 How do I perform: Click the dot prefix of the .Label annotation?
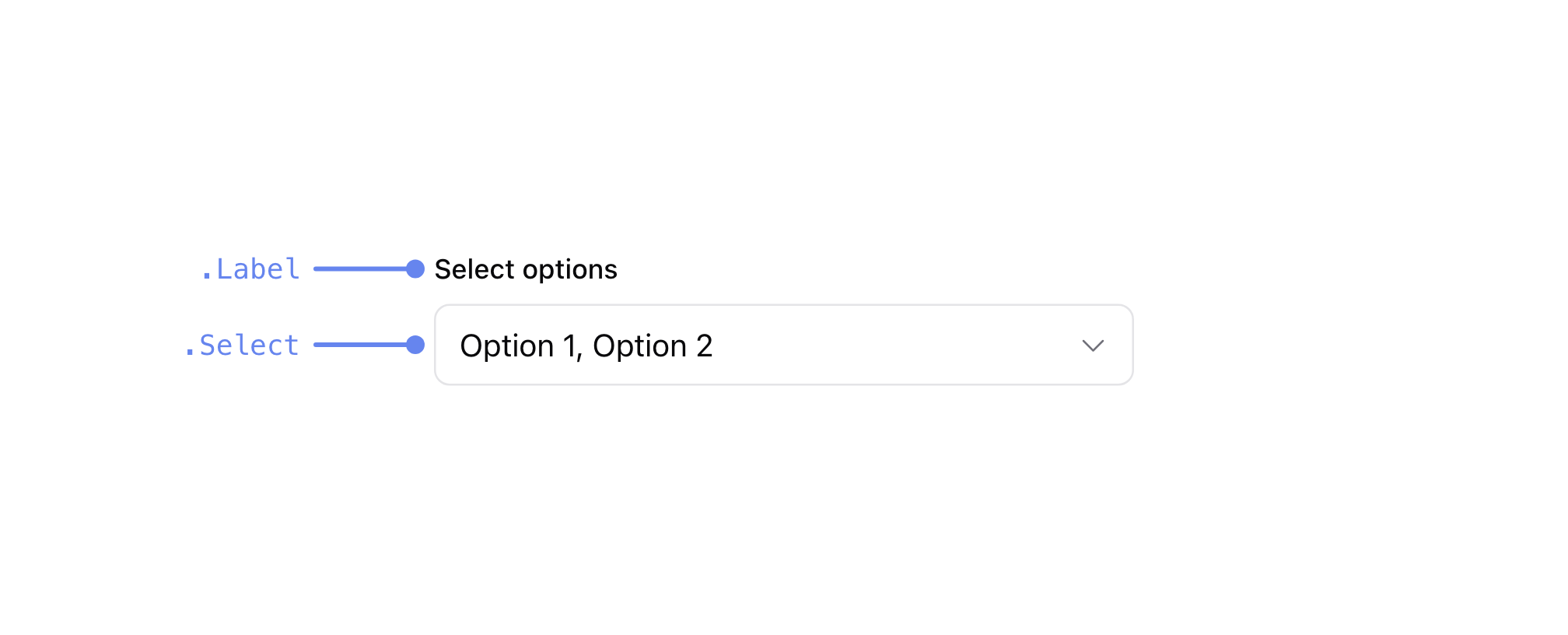point(206,277)
